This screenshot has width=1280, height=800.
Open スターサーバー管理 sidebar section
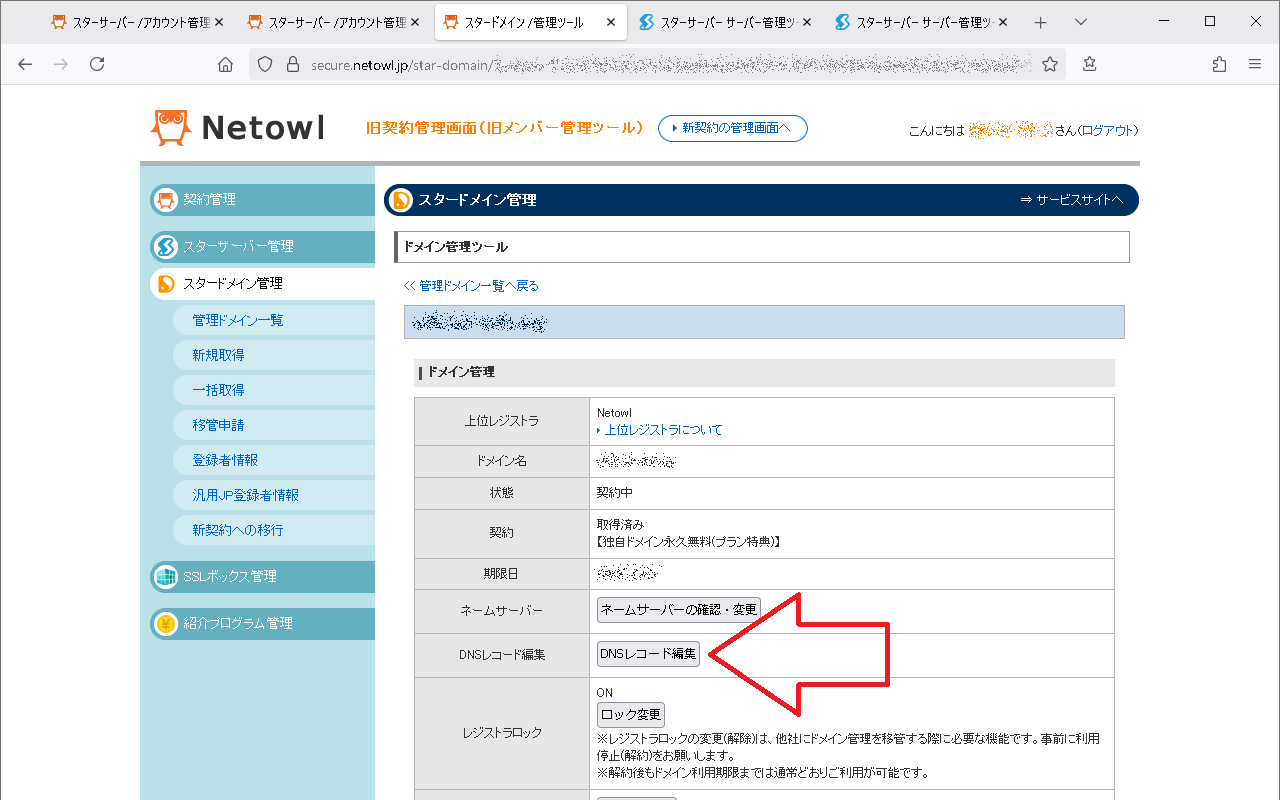point(238,246)
